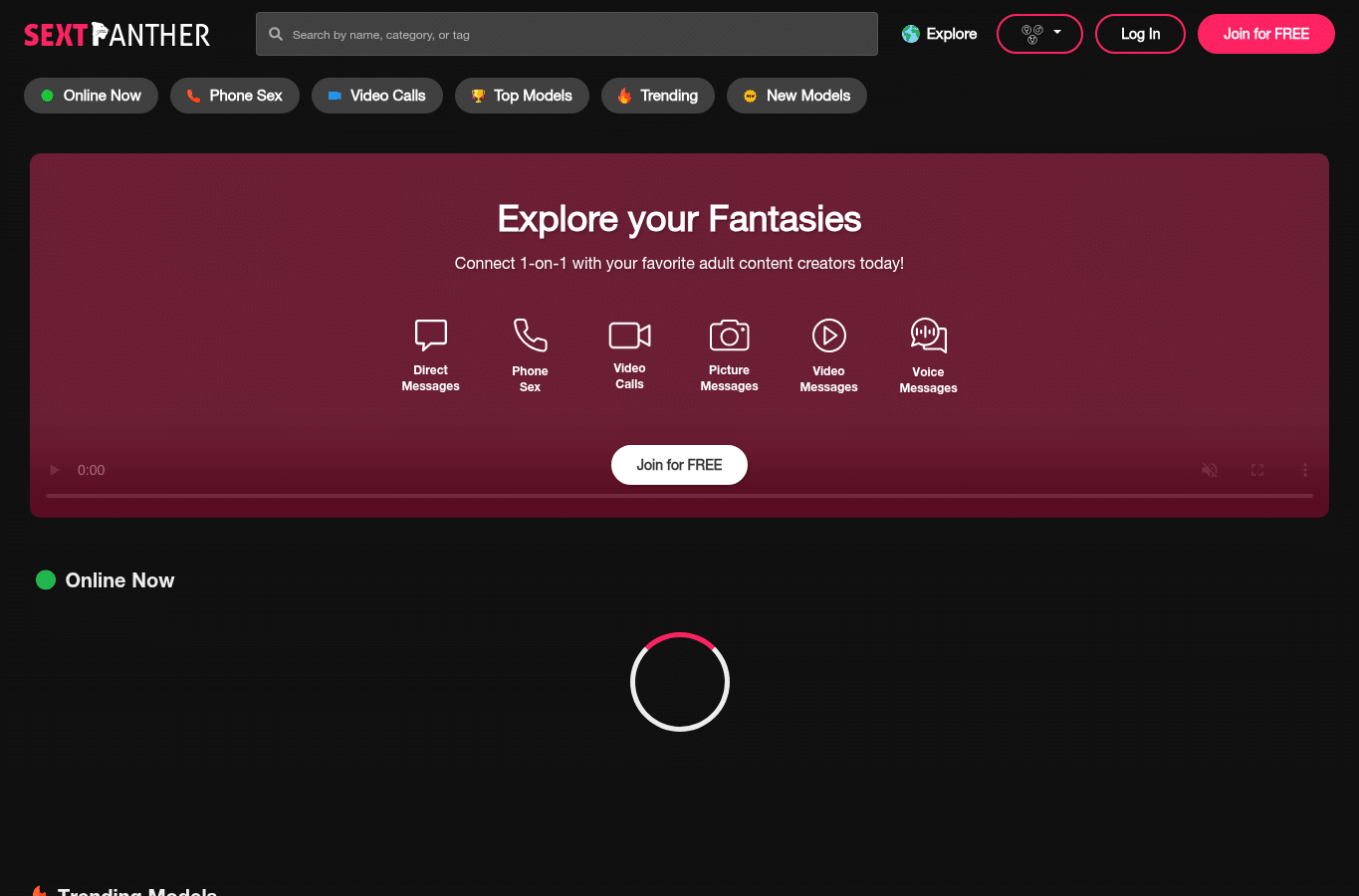Viewport: 1359px width, 896px height.
Task: Select the Phone Sex handset icon
Action: coord(531,336)
